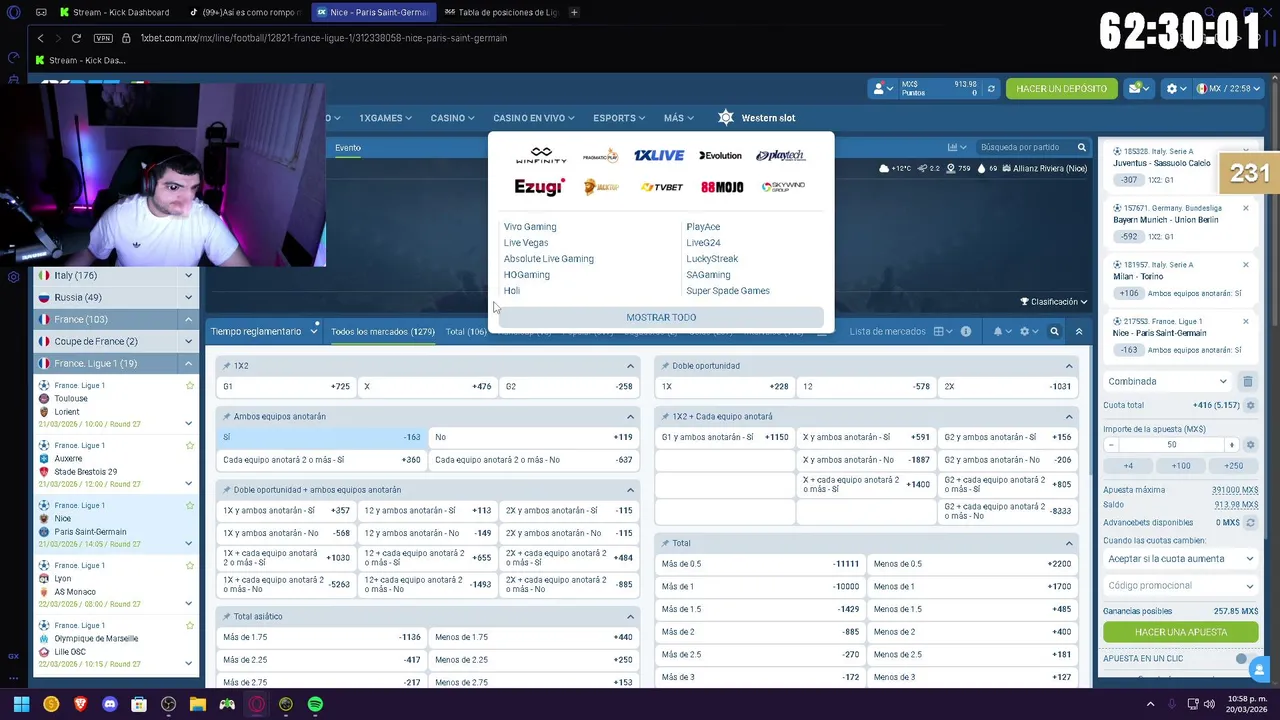Screen dimensions: 1280x720
Task: Open the MÁS menu
Action: pyautogui.click(x=678, y=118)
